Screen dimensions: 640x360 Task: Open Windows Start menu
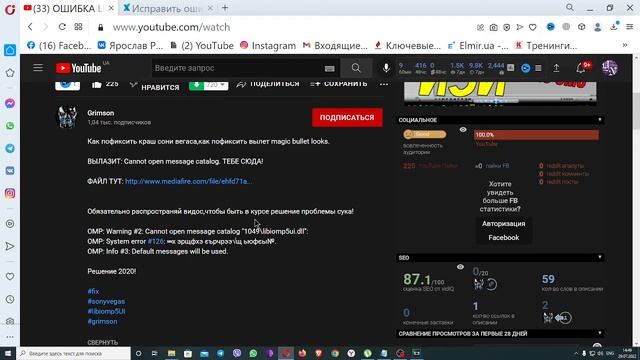pos(8,353)
